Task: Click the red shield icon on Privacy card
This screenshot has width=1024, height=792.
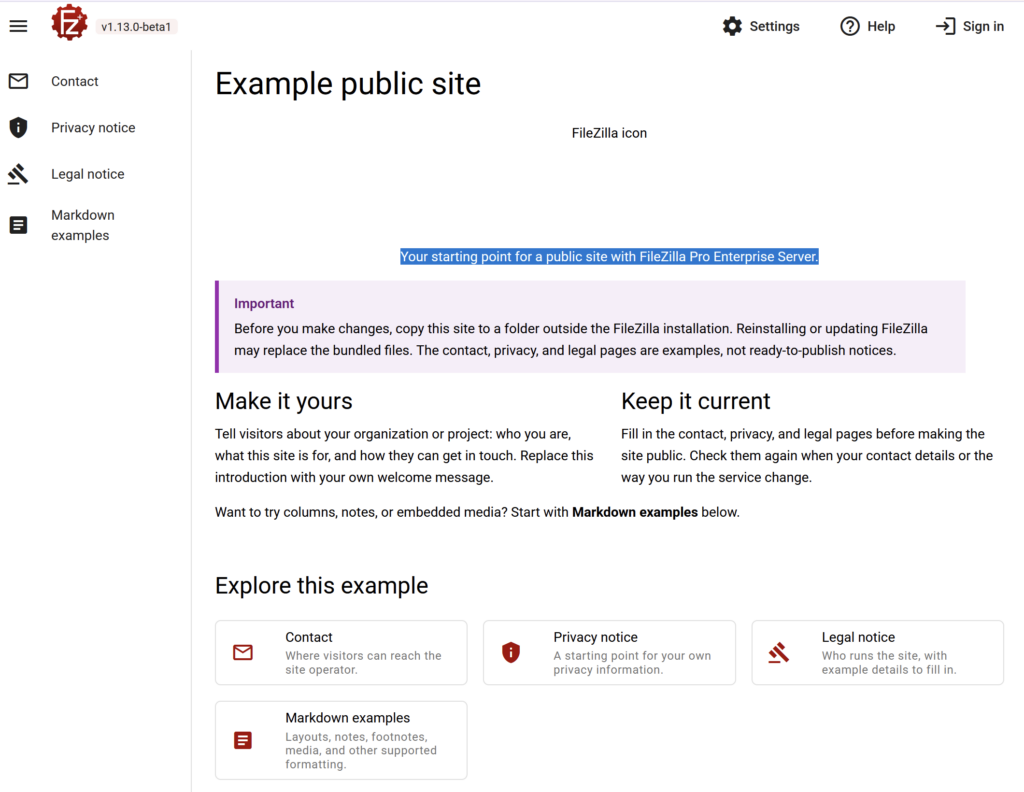Action: [511, 652]
